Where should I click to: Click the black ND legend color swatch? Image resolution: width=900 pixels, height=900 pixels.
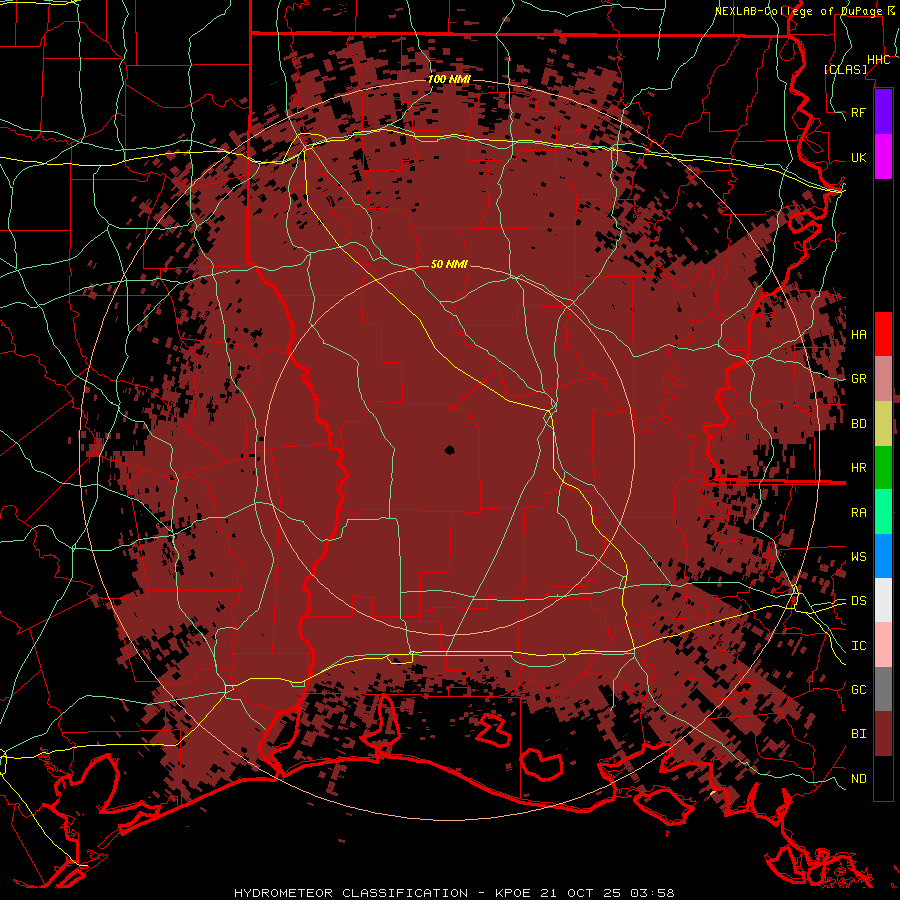[883, 778]
